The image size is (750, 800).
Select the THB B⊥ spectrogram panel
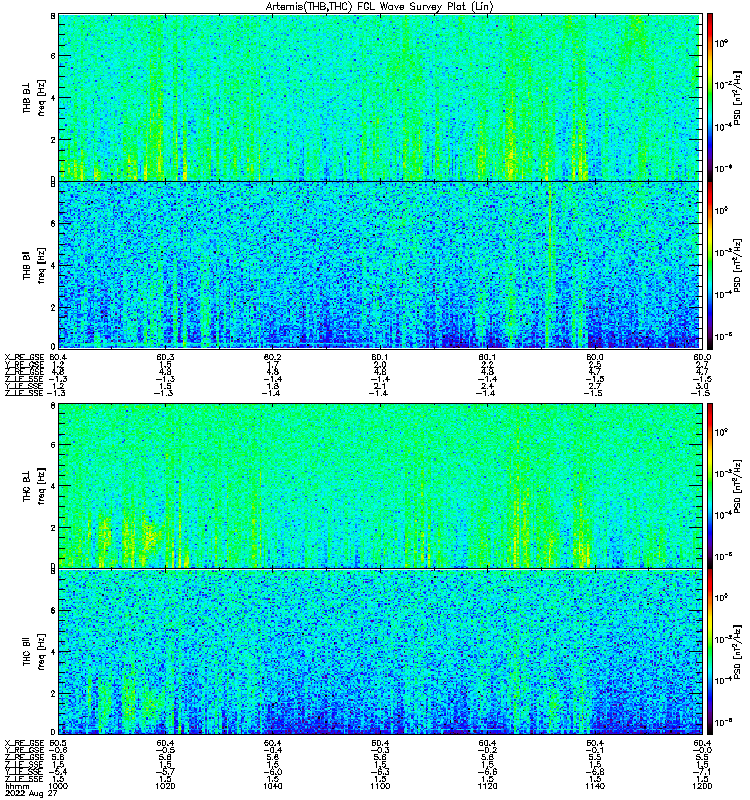(x=379, y=97)
